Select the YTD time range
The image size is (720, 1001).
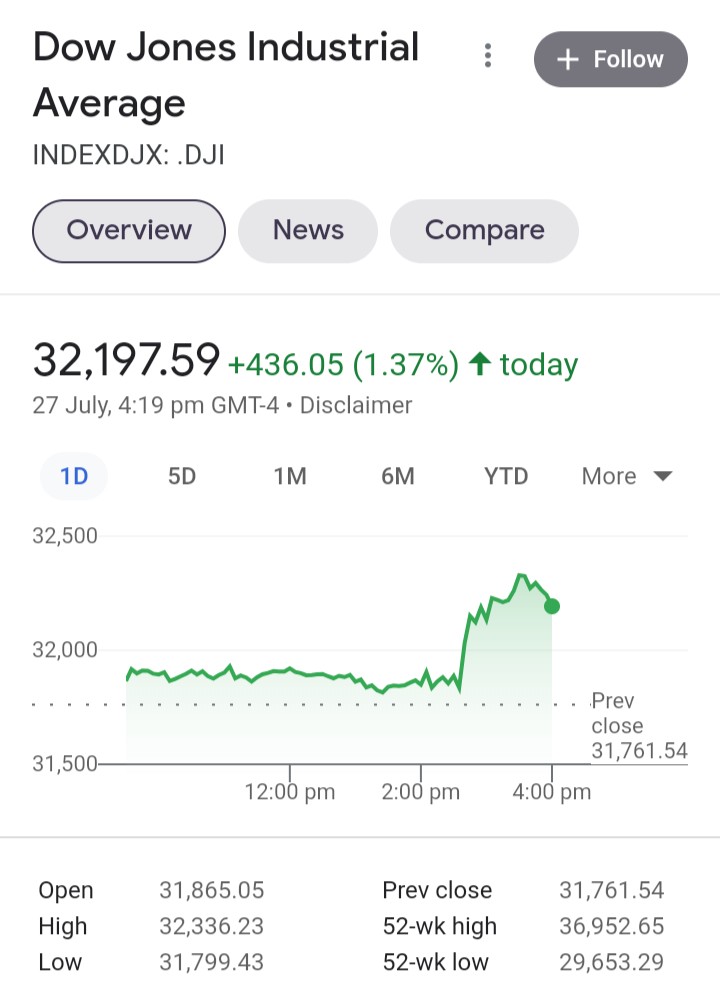click(x=506, y=476)
